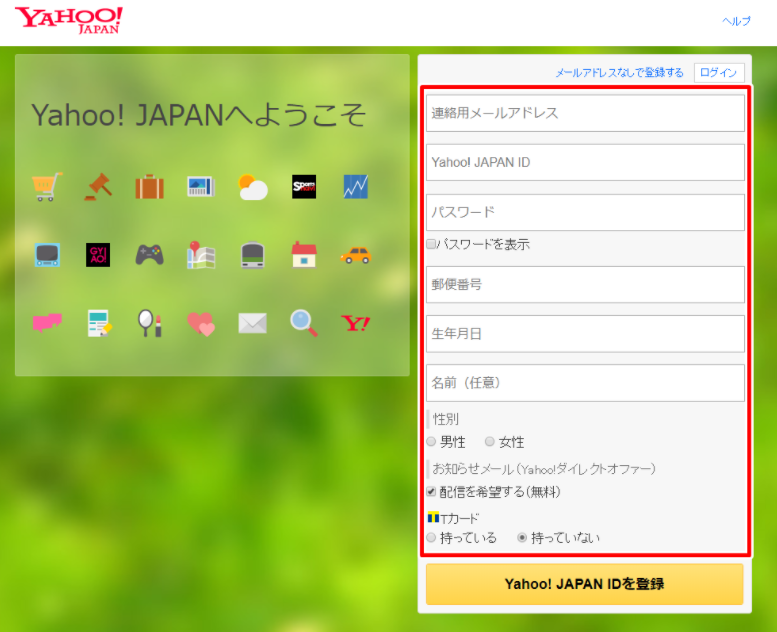Viewport: 777px width, 632px height.
Task: Click メールアドレスなしで登録する link
Action: [619, 72]
